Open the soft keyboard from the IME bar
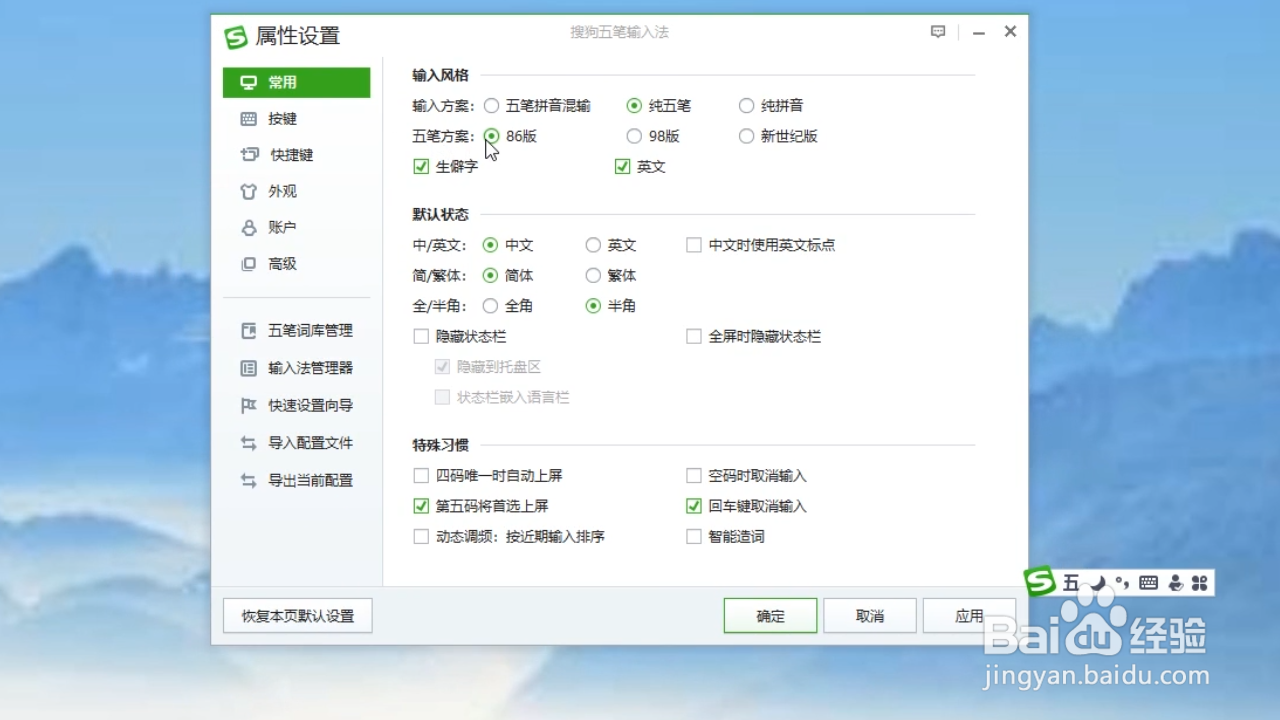Image resolution: width=1280 pixels, height=720 pixels. pyautogui.click(x=1148, y=583)
